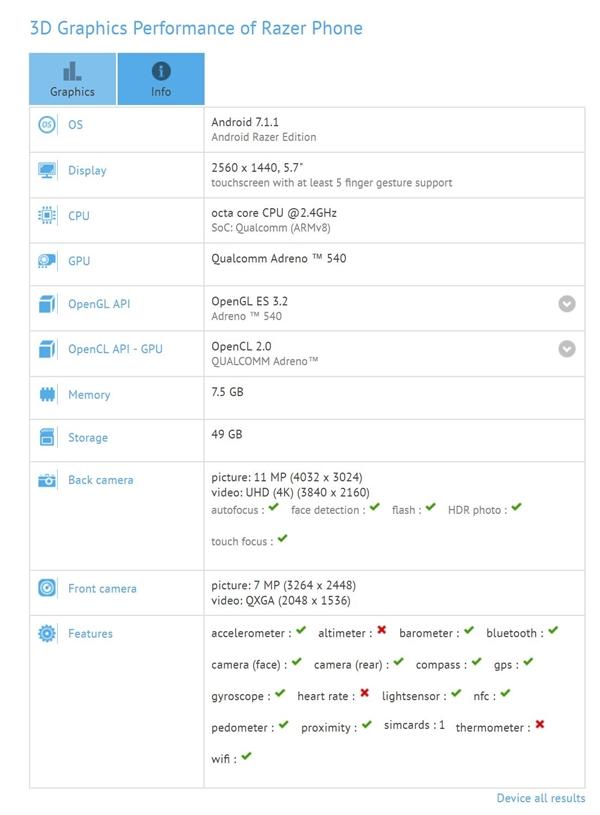Expand the OpenGL API details arrow
The height and width of the screenshot is (815, 600).
coord(567,304)
